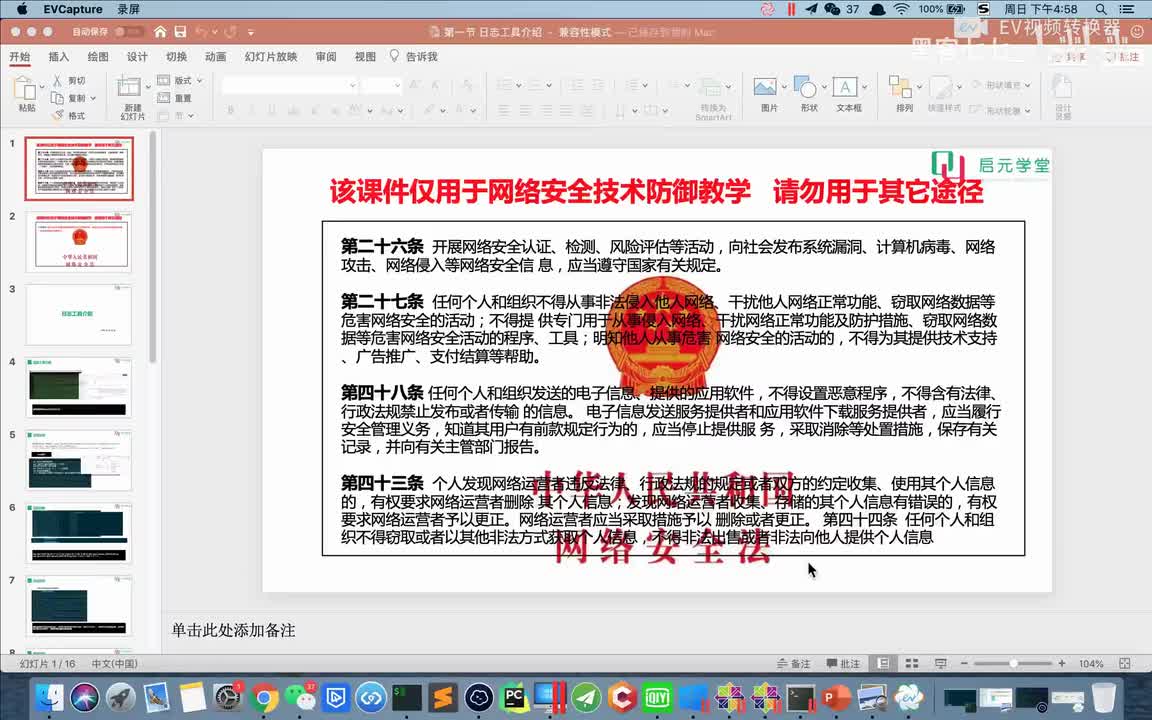Toggle 备注 notes in status bar
The width and height of the screenshot is (1152, 720).
pyautogui.click(x=793, y=663)
